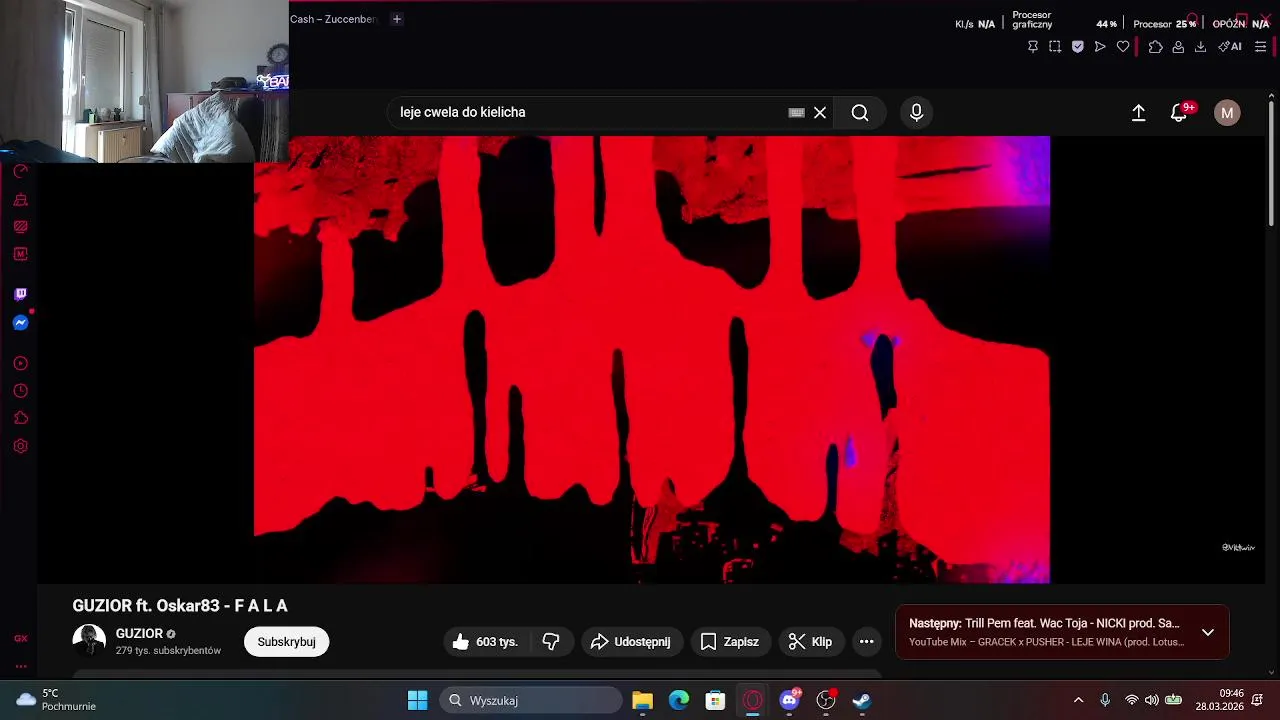Open the Opera snapshot capture tool
Screen dimensions: 1280x720
pyautogui.click(x=1055, y=47)
